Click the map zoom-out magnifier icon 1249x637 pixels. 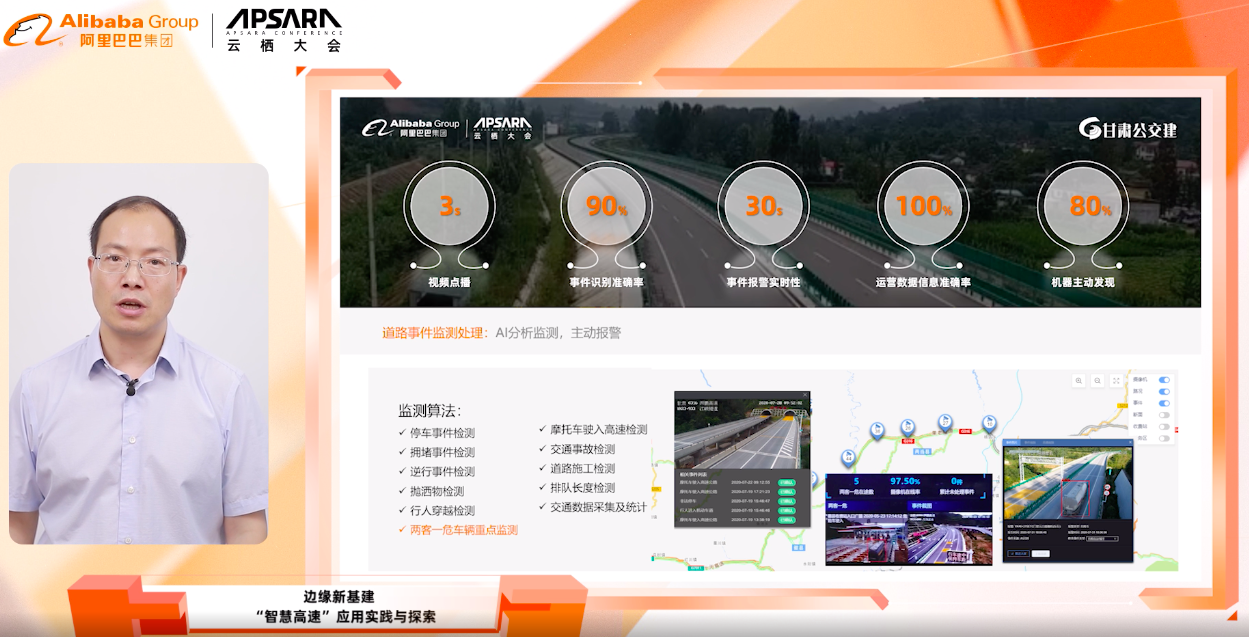[x=1097, y=381]
